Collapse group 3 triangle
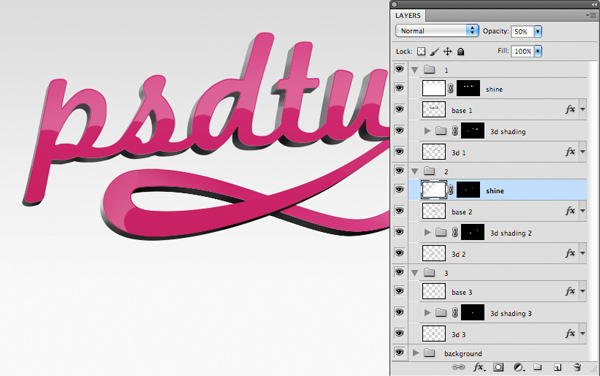 (x=415, y=273)
